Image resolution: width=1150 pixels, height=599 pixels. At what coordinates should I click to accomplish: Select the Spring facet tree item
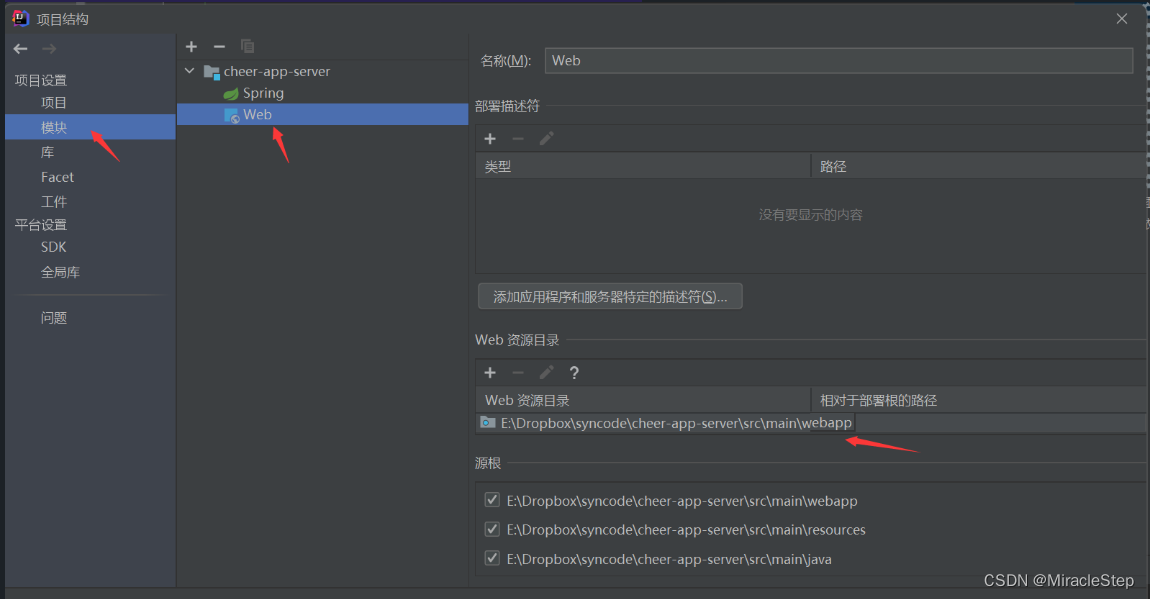[x=263, y=93]
